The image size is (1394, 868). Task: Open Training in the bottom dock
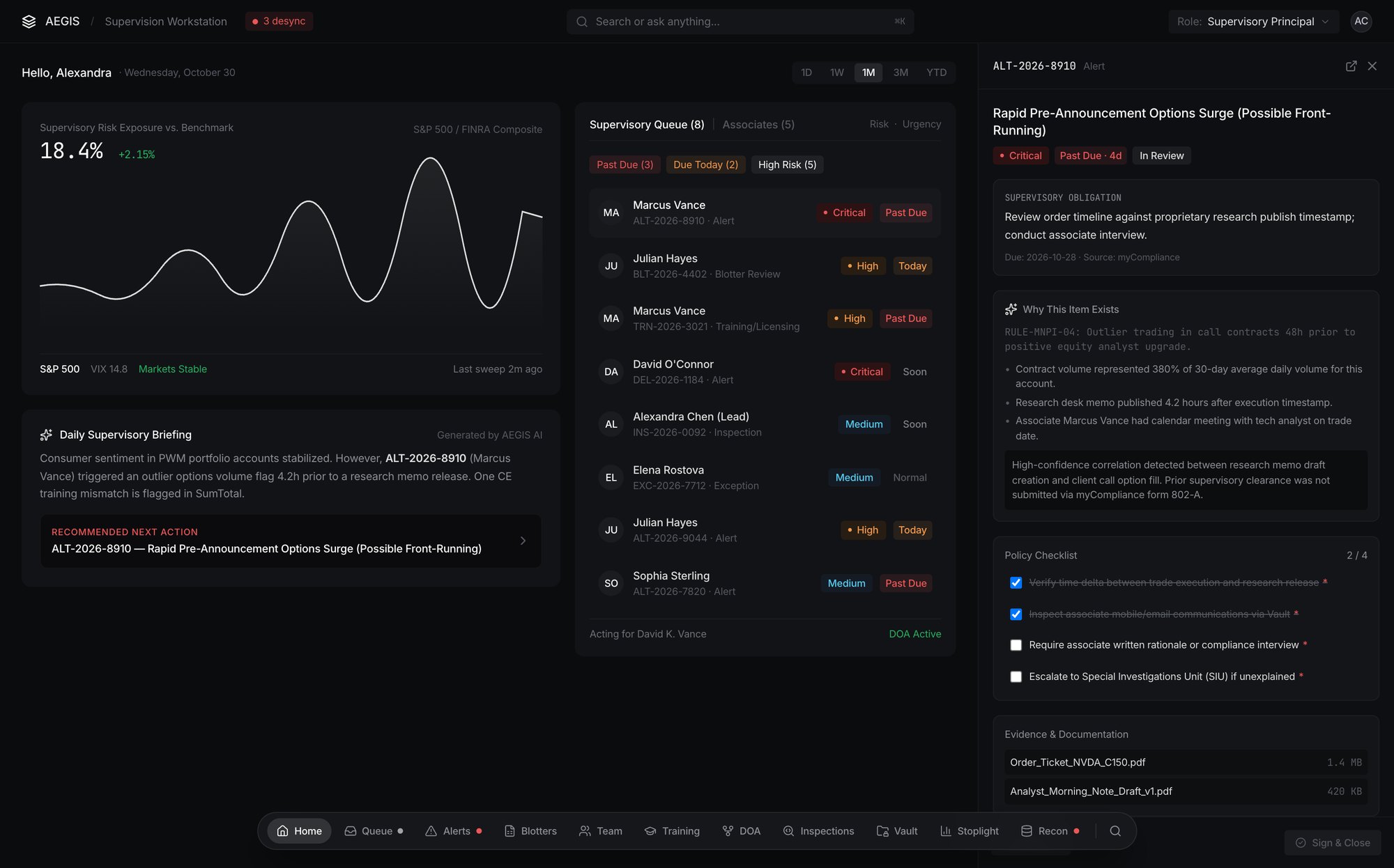[672, 831]
